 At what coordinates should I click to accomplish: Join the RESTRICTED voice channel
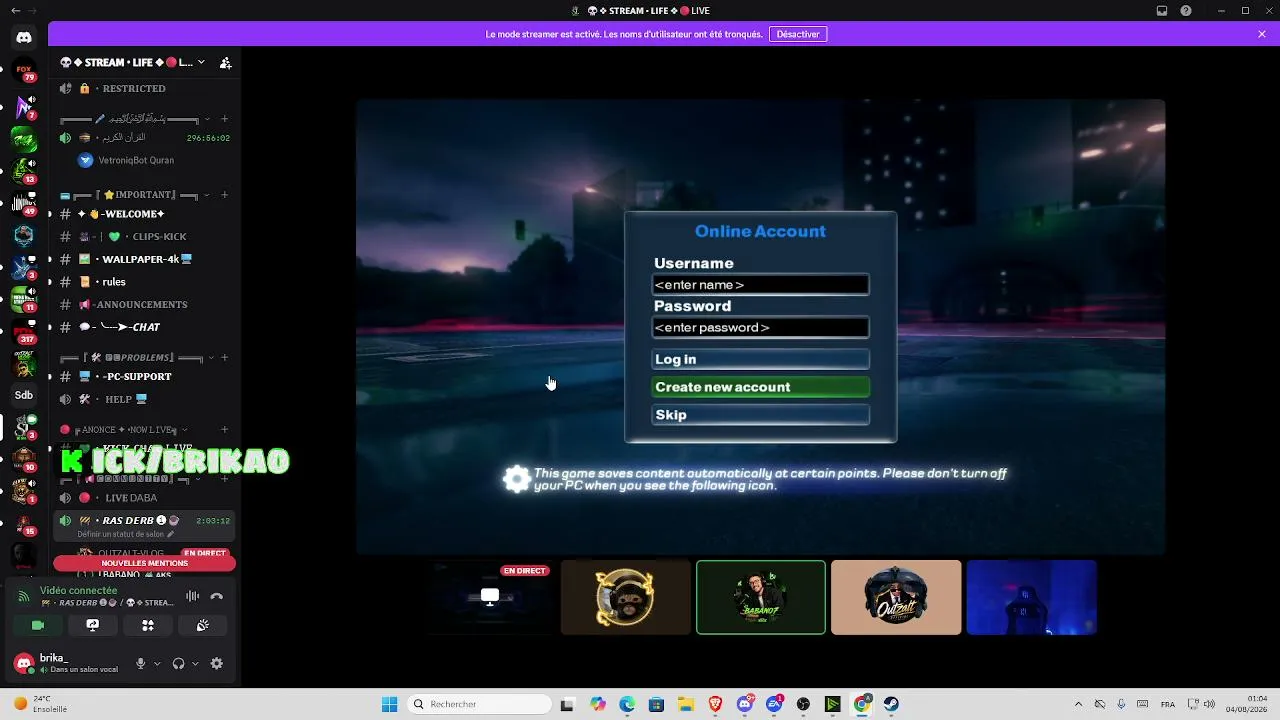144,89
